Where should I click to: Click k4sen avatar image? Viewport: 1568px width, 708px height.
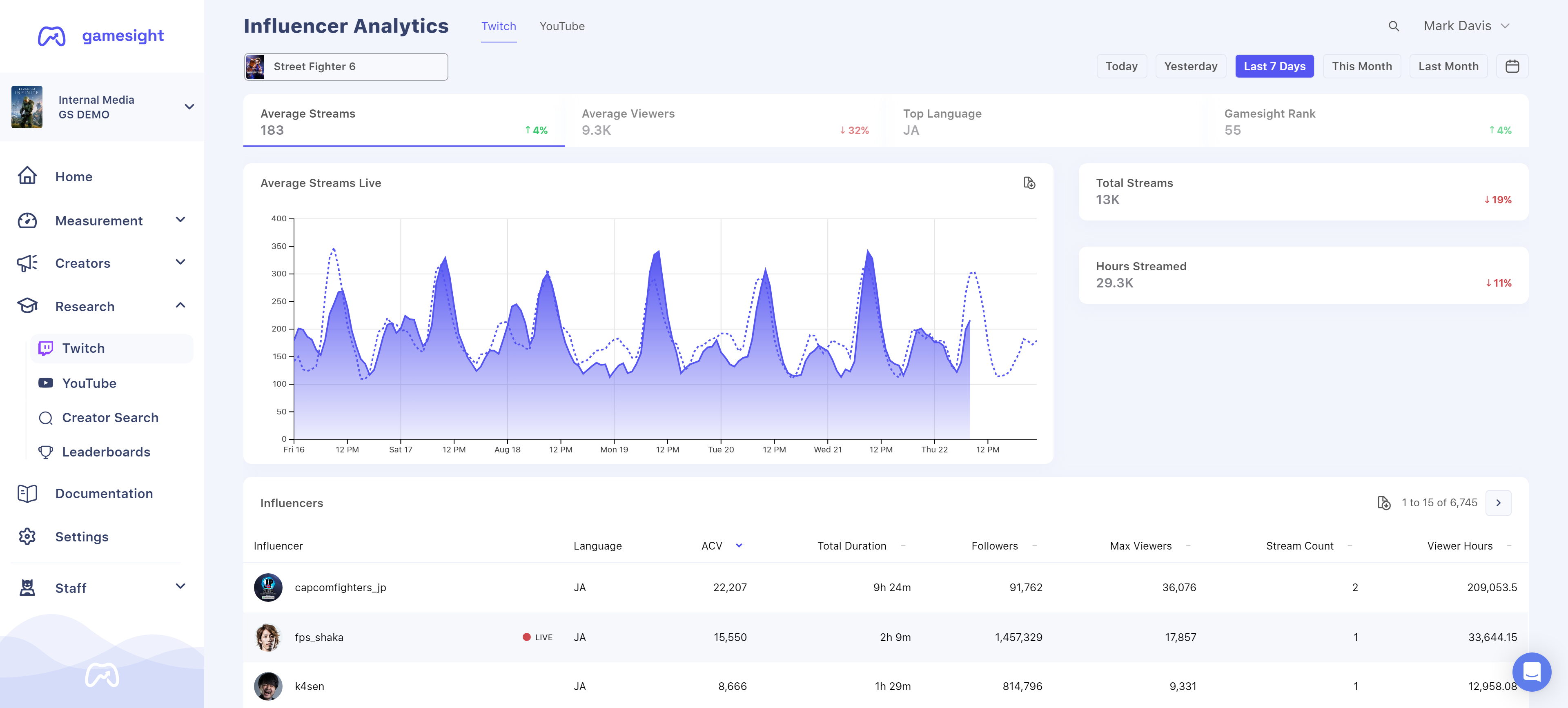(x=268, y=686)
